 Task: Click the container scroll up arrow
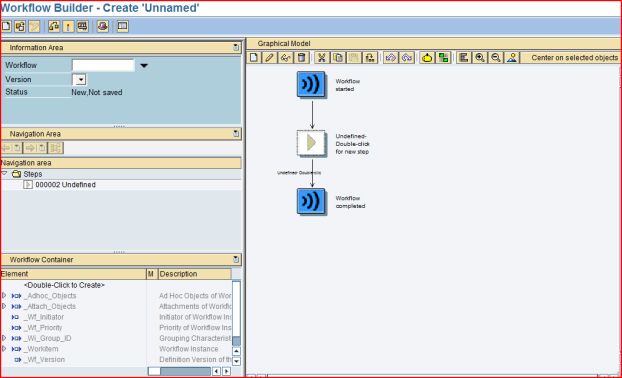click(236, 351)
